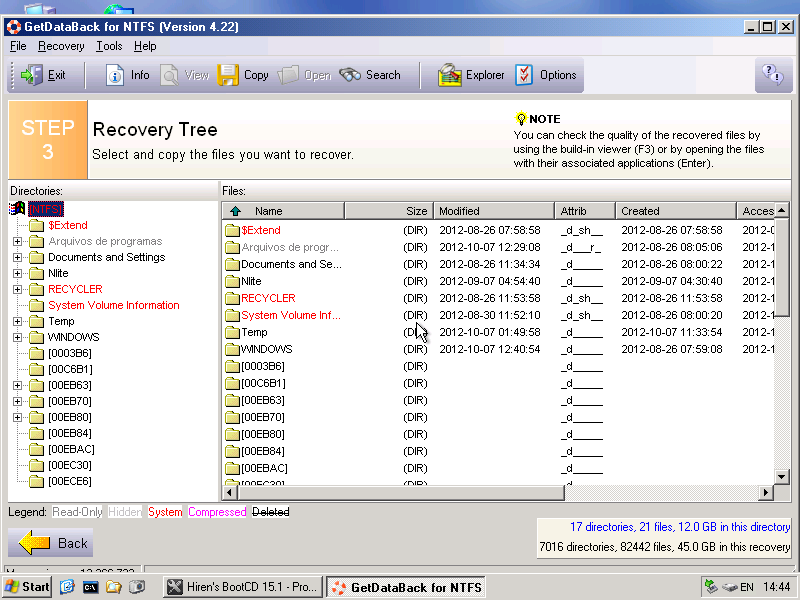Click the GetDataBack for NTFS taskbar button
This screenshot has width=800, height=600.
[406, 587]
